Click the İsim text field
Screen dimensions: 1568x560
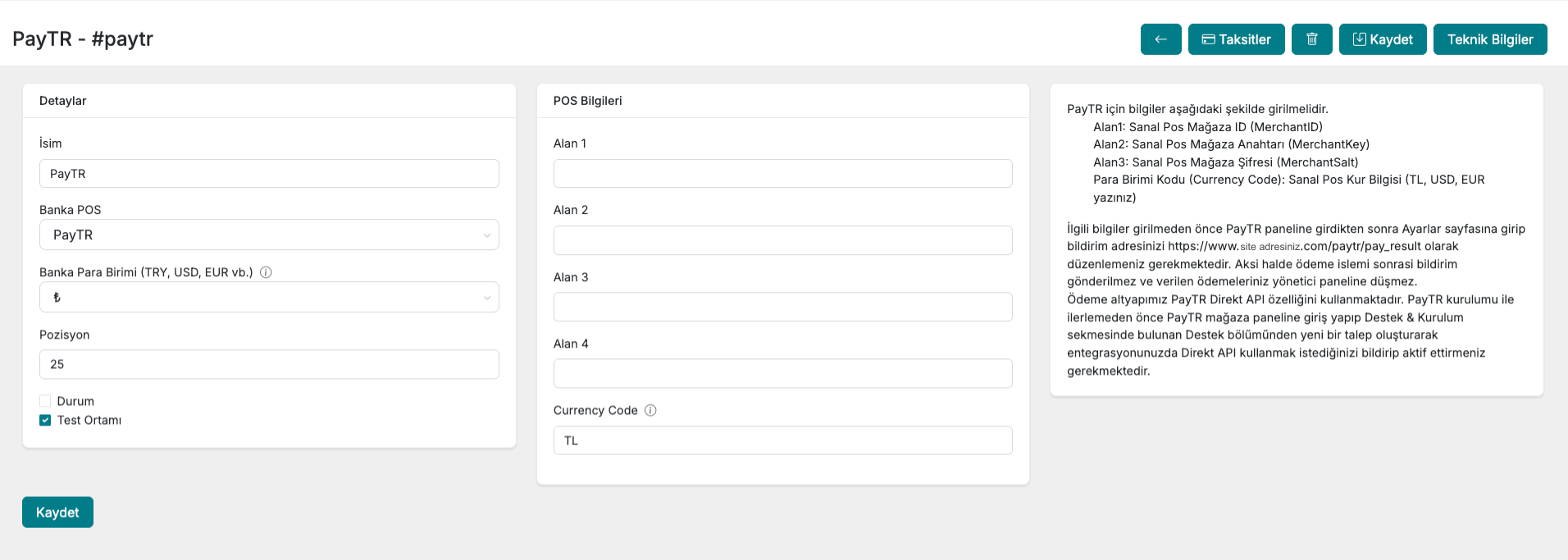coord(269,174)
